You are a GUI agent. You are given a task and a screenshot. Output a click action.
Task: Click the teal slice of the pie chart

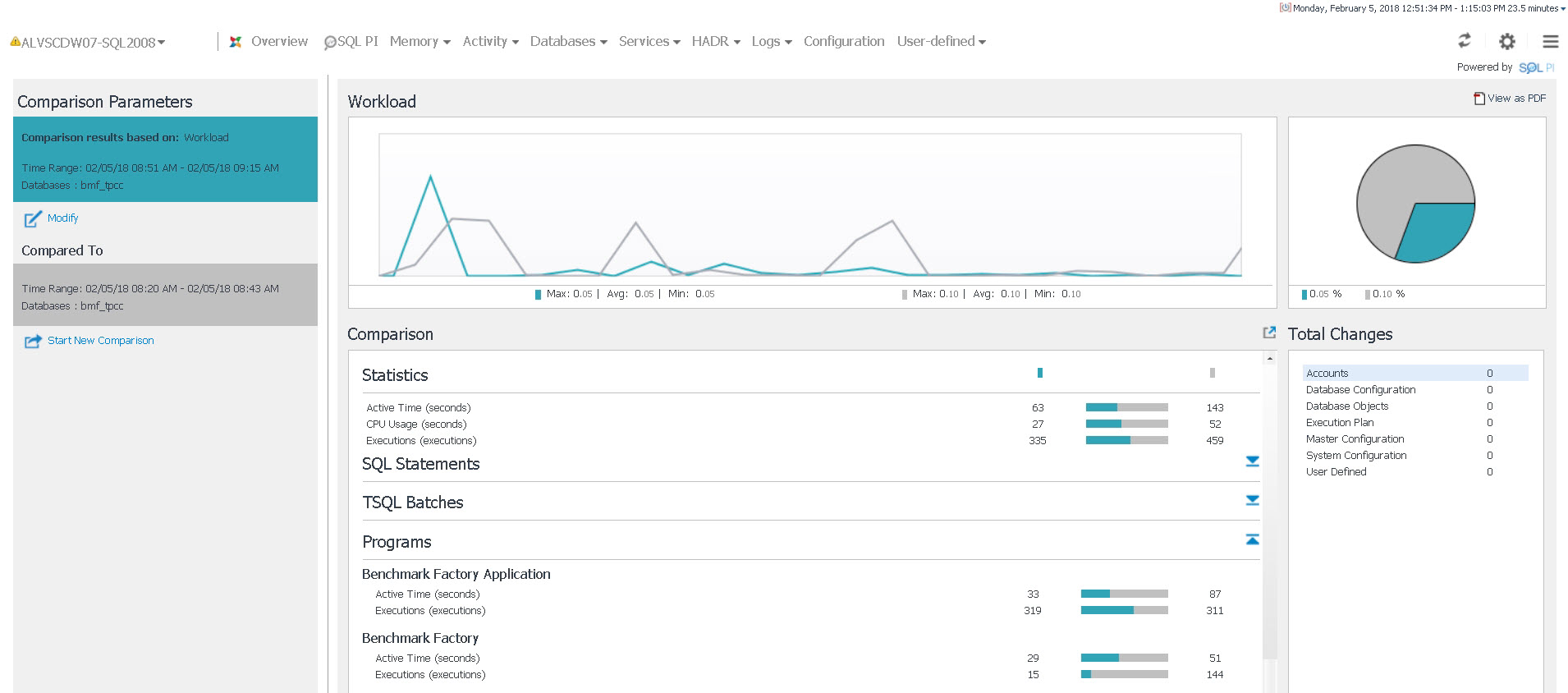[1437, 234]
